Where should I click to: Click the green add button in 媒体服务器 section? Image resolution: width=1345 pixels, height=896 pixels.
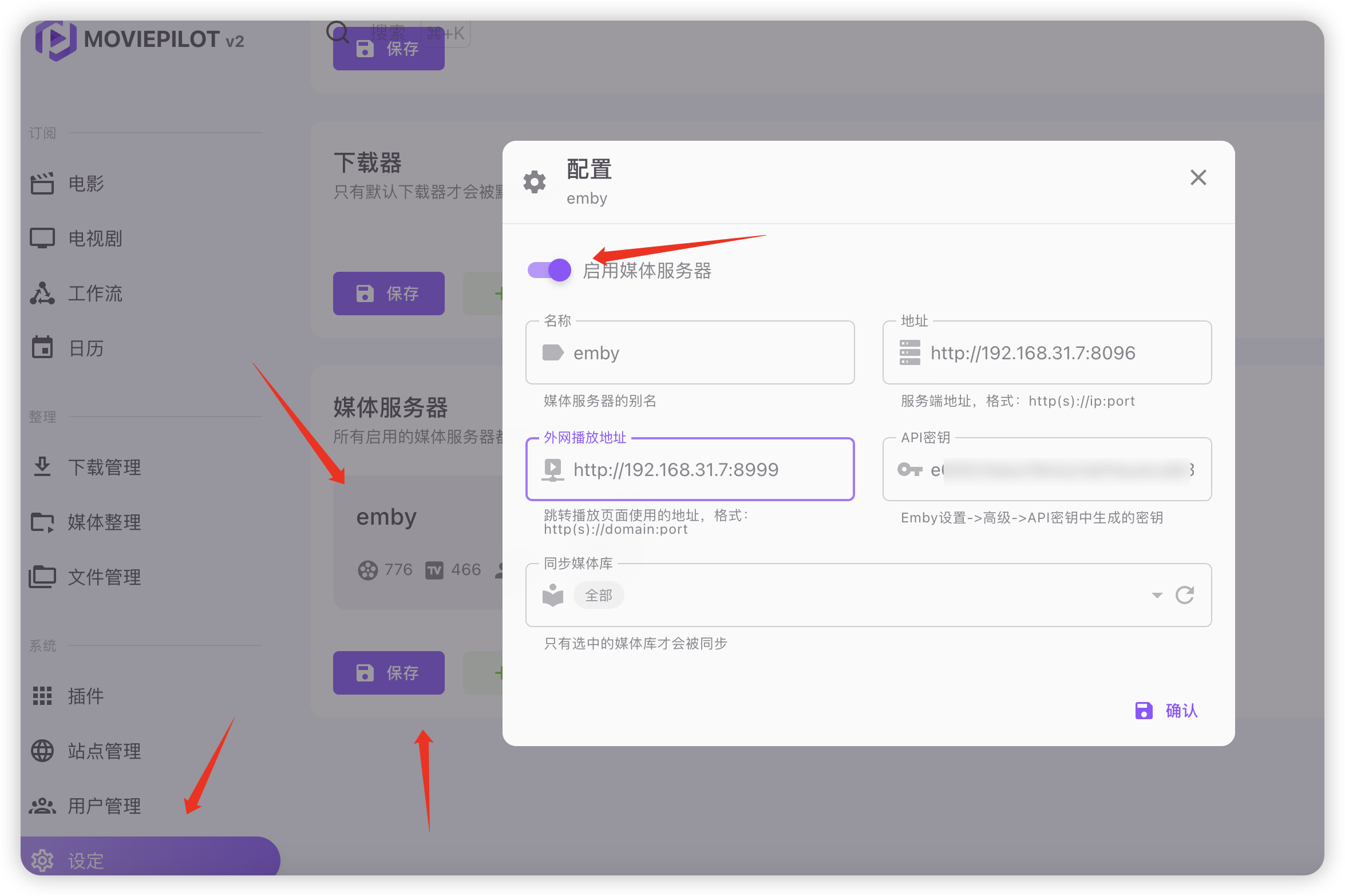click(484, 673)
